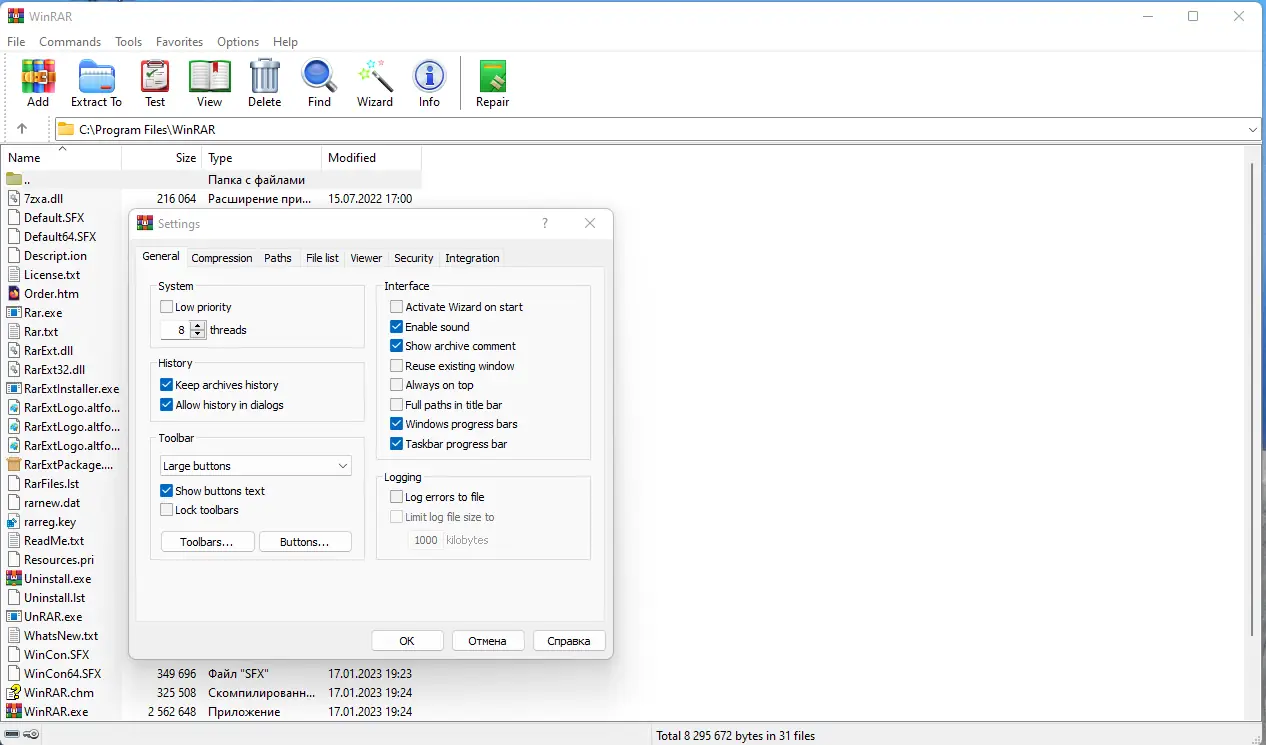Sort files by the Modified column header

371,158
